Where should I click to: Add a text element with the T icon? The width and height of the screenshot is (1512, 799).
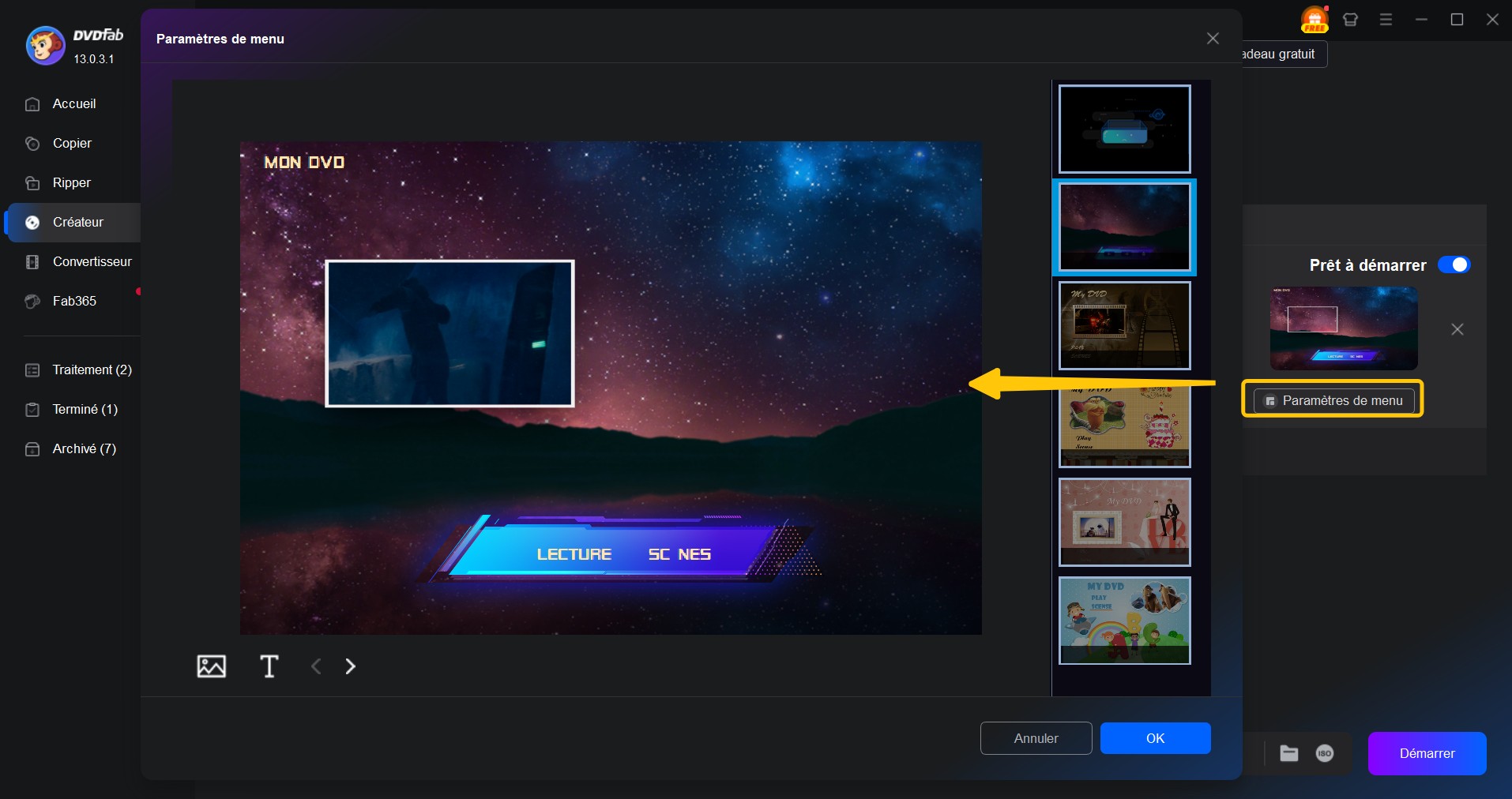(x=269, y=666)
